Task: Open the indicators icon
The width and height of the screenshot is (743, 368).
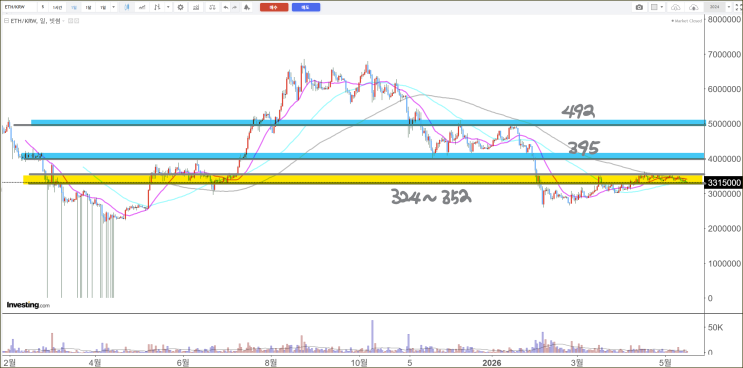Action: [x=196, y=7]
